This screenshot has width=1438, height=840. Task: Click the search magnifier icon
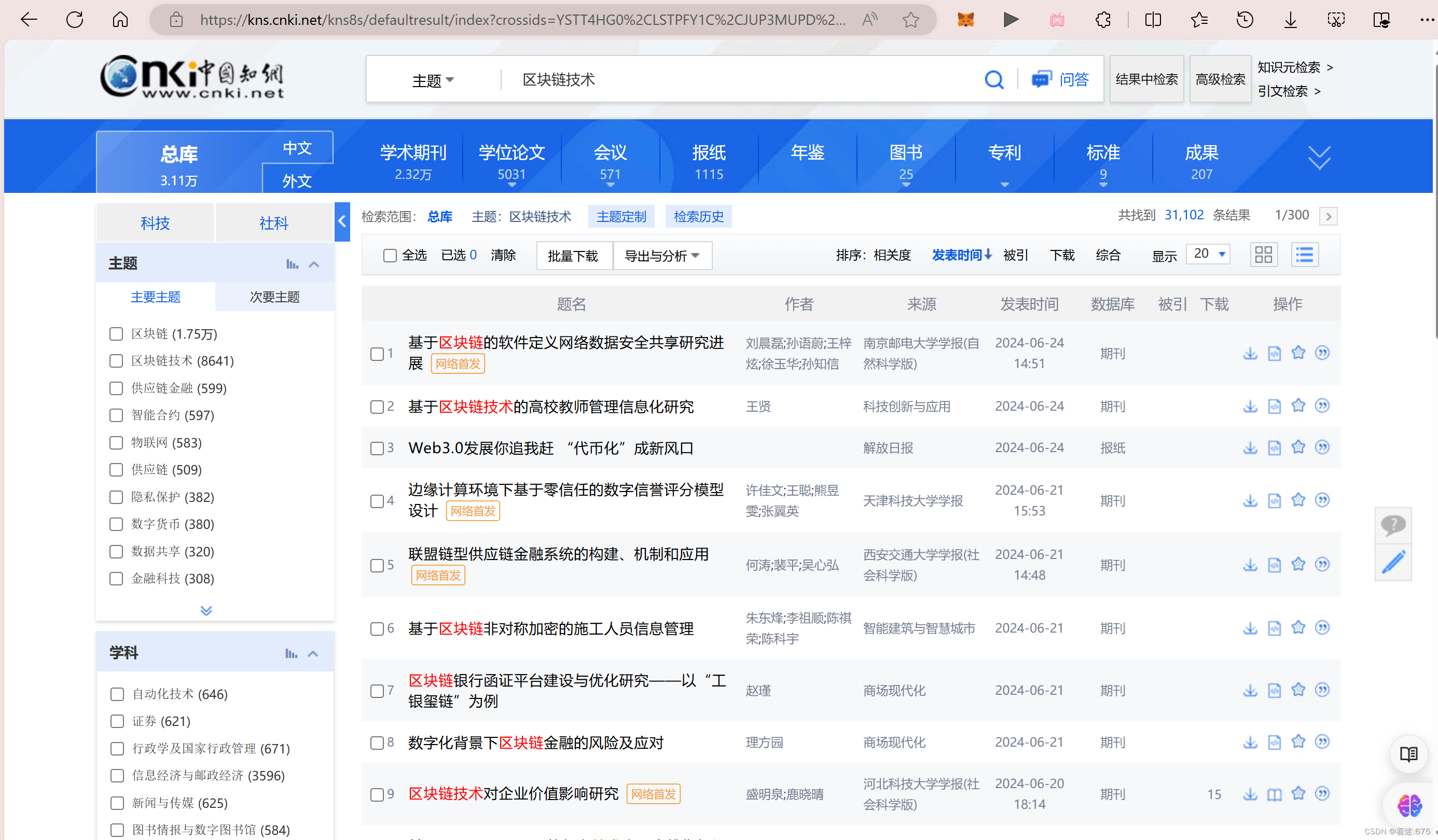tap(993, 80)
